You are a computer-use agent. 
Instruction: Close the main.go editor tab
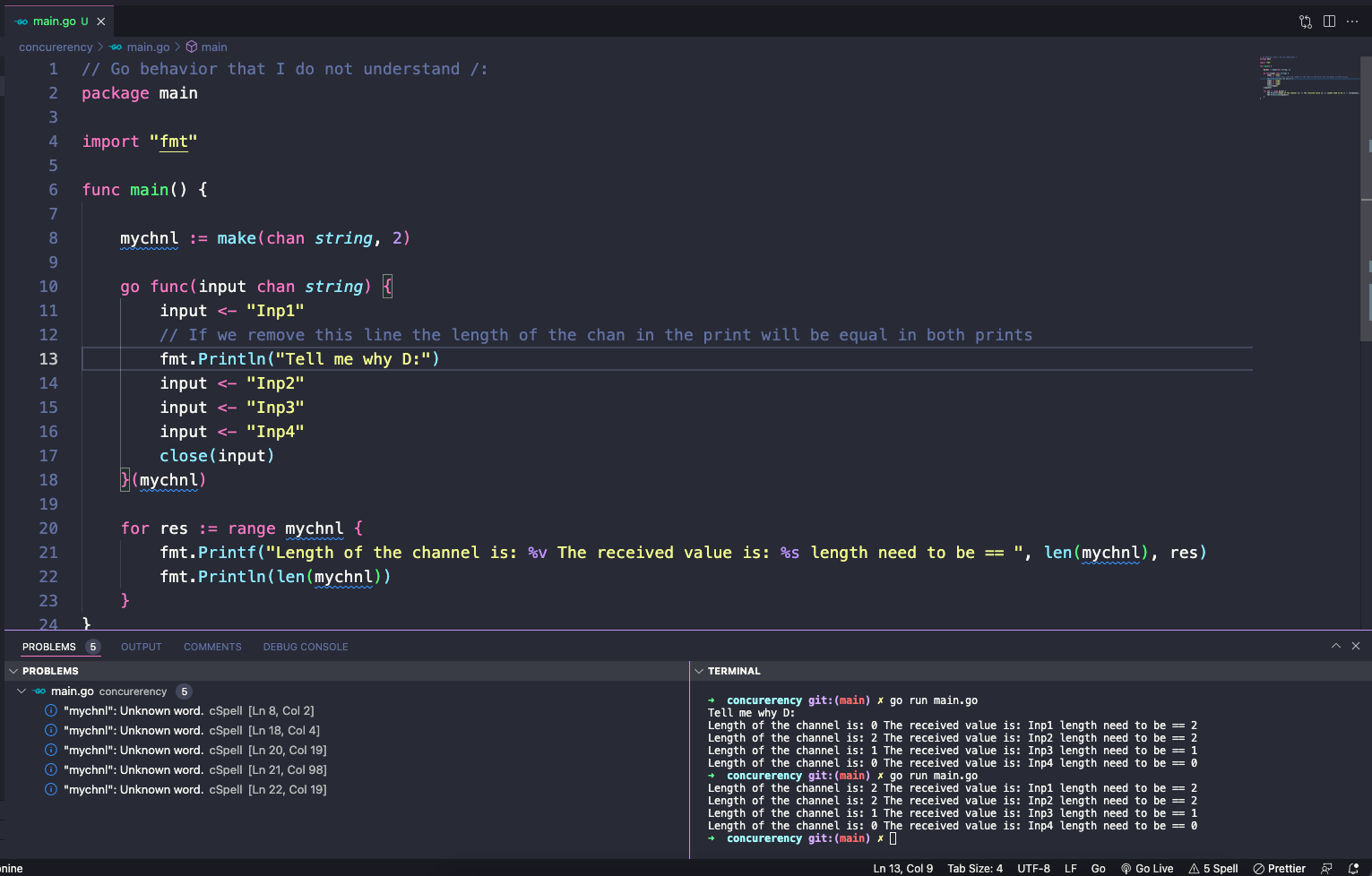101,21
